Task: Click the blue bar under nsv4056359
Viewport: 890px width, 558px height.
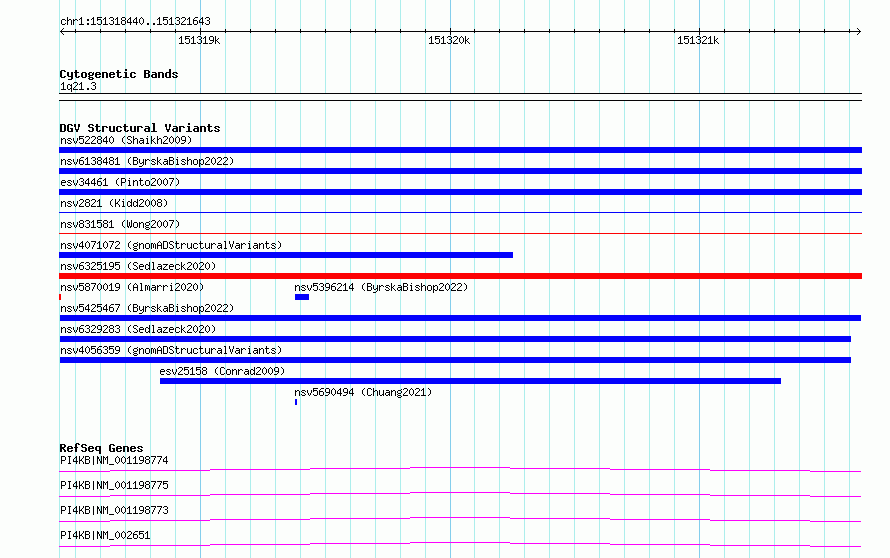Action: point(455,360)
